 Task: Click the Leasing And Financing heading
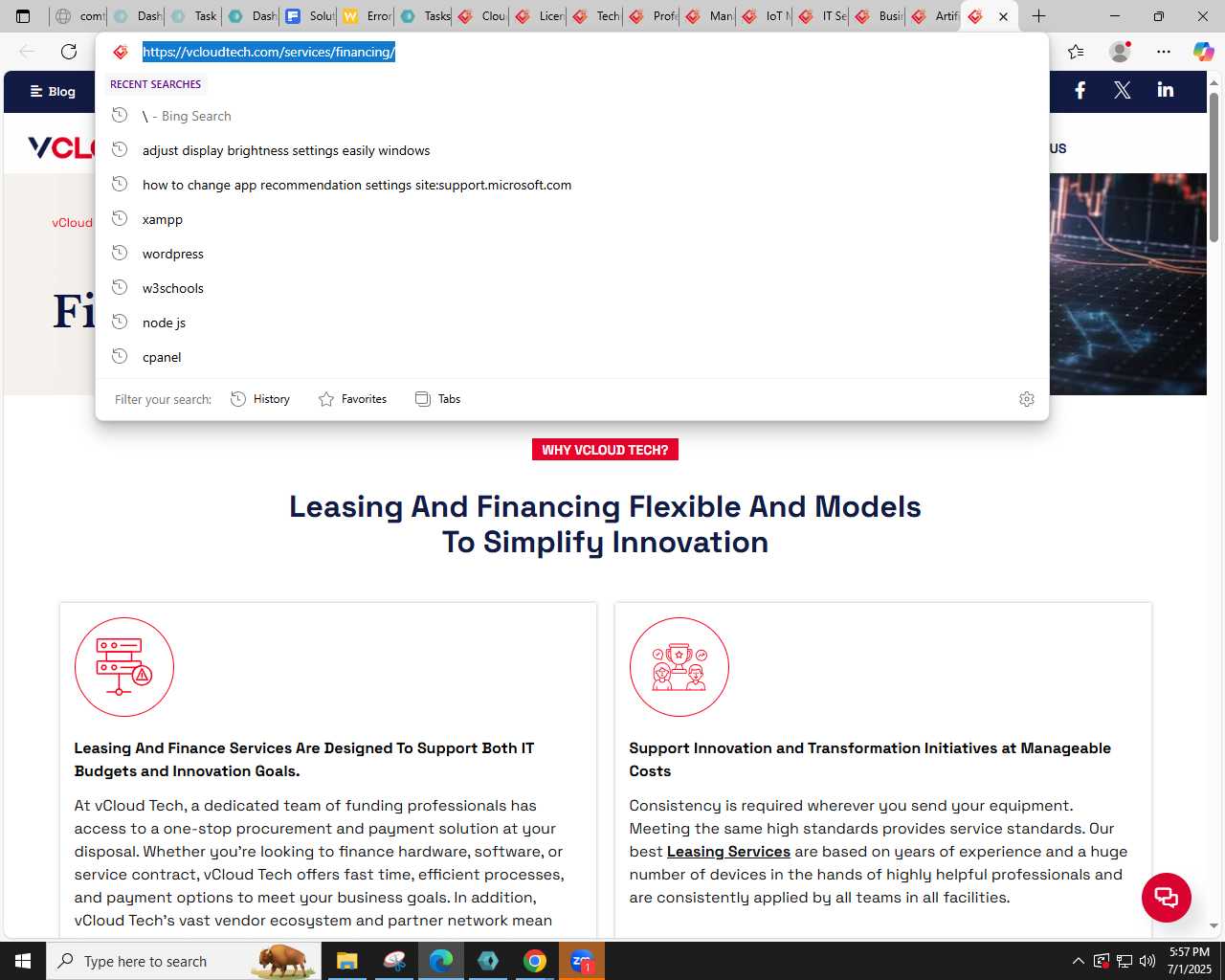click(x=605, y=524)
